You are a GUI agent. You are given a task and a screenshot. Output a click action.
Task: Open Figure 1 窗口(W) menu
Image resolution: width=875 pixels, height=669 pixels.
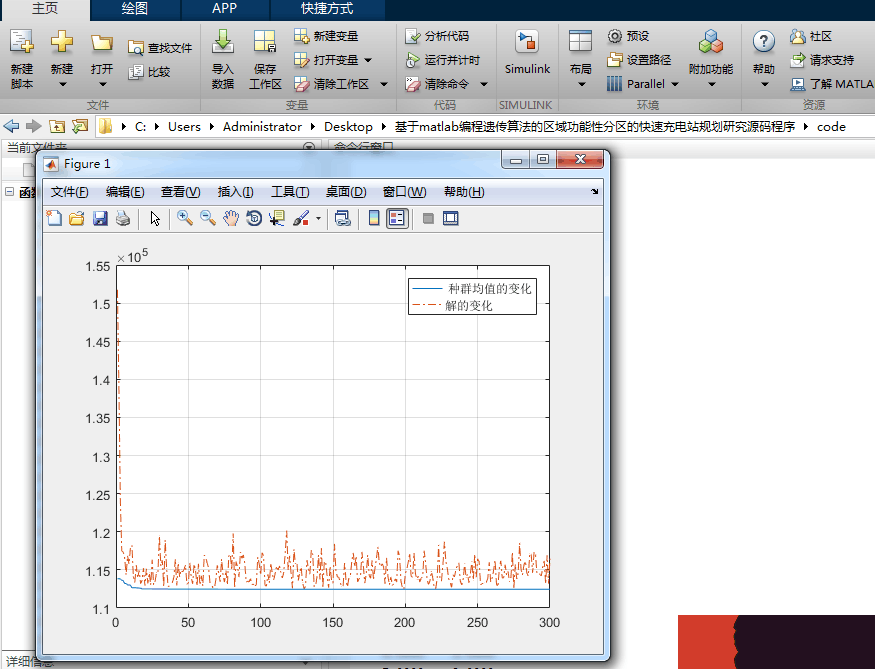pos(405,192)
